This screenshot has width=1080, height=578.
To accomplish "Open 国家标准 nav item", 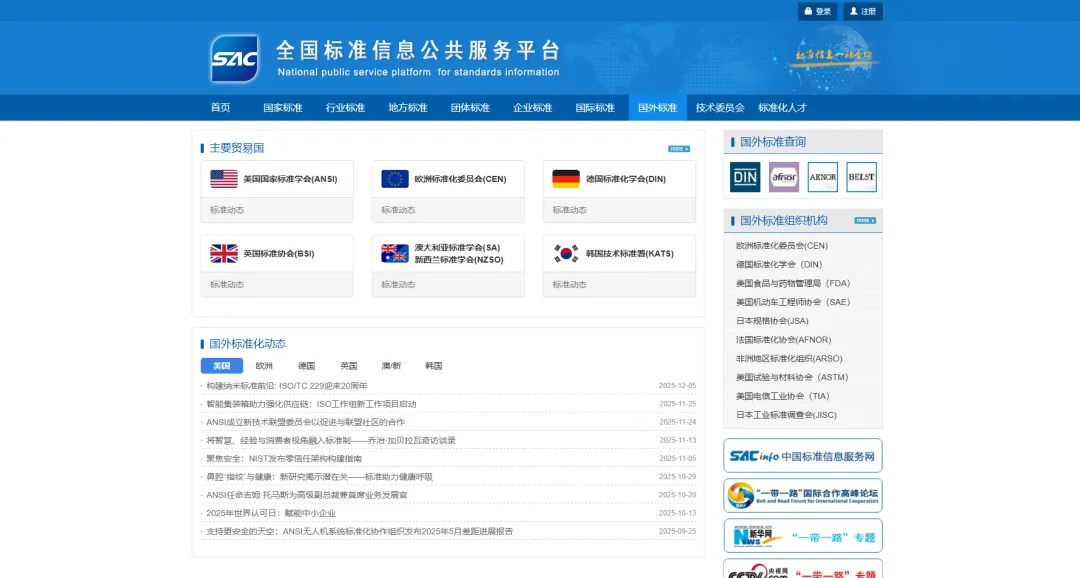I will pyautogui.click(x=282, y=107).
